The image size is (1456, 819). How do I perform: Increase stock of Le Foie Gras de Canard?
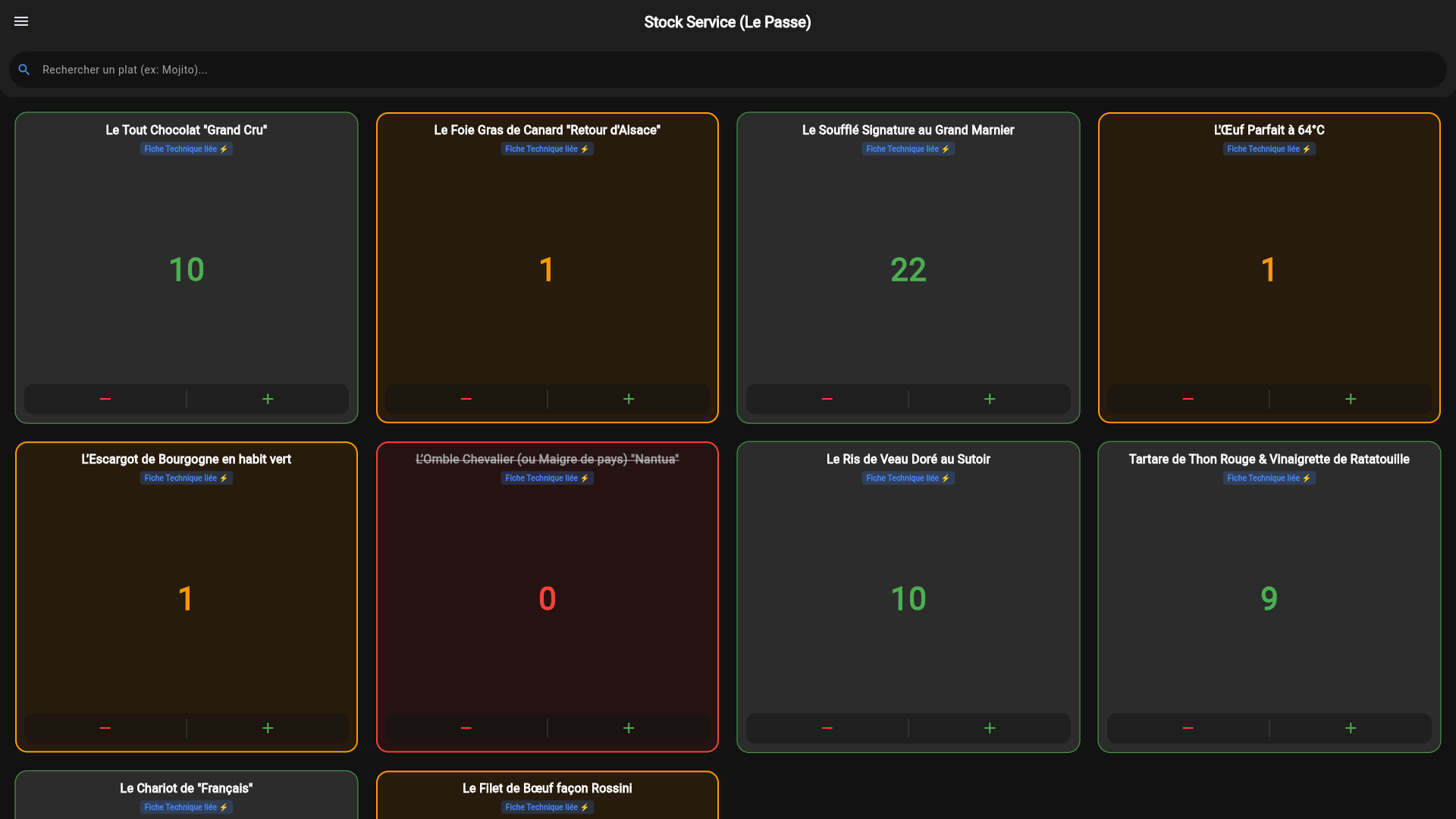[629, 399]
